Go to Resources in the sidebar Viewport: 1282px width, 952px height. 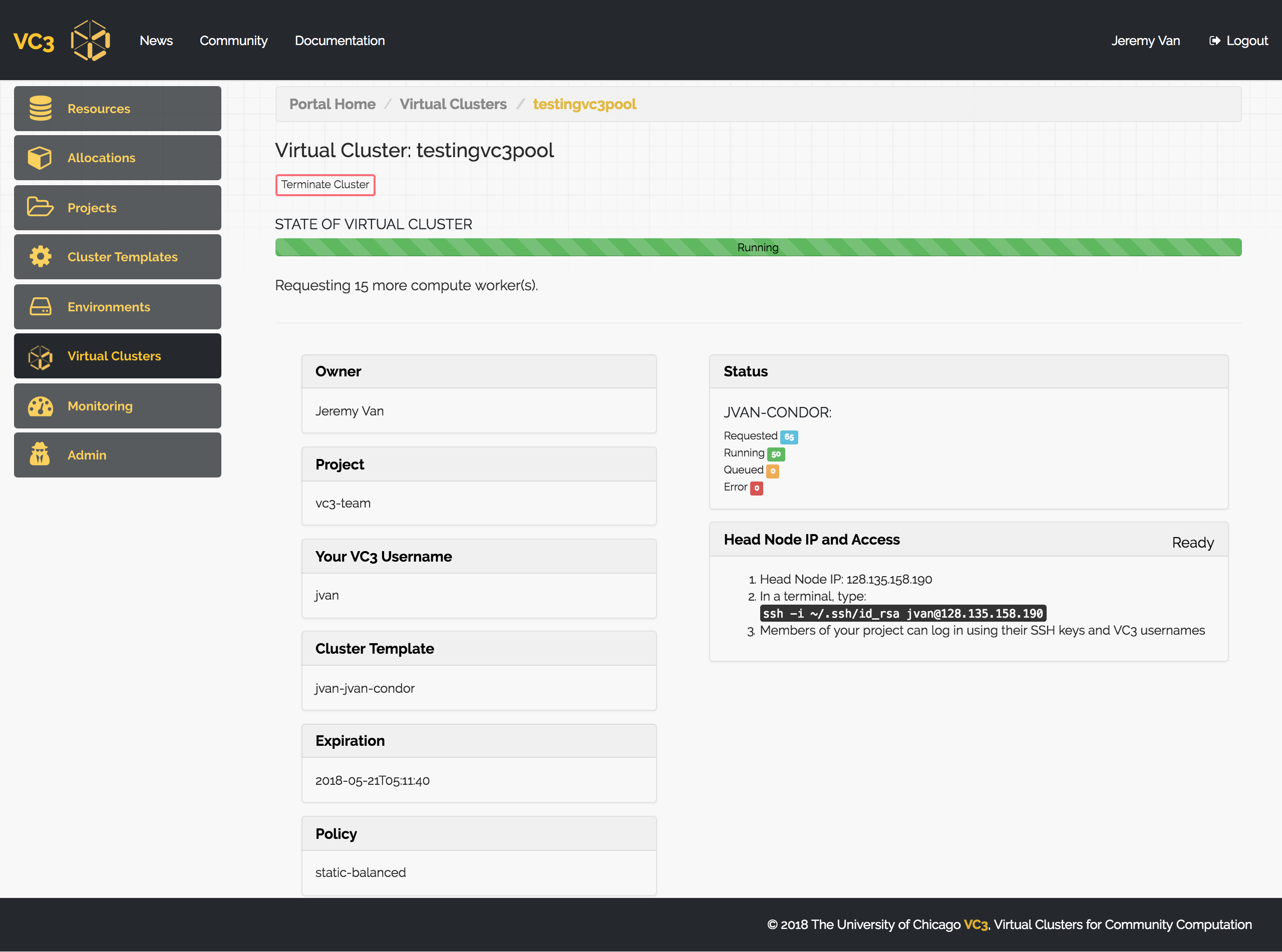pyautogui.click(x=118, y=108)
